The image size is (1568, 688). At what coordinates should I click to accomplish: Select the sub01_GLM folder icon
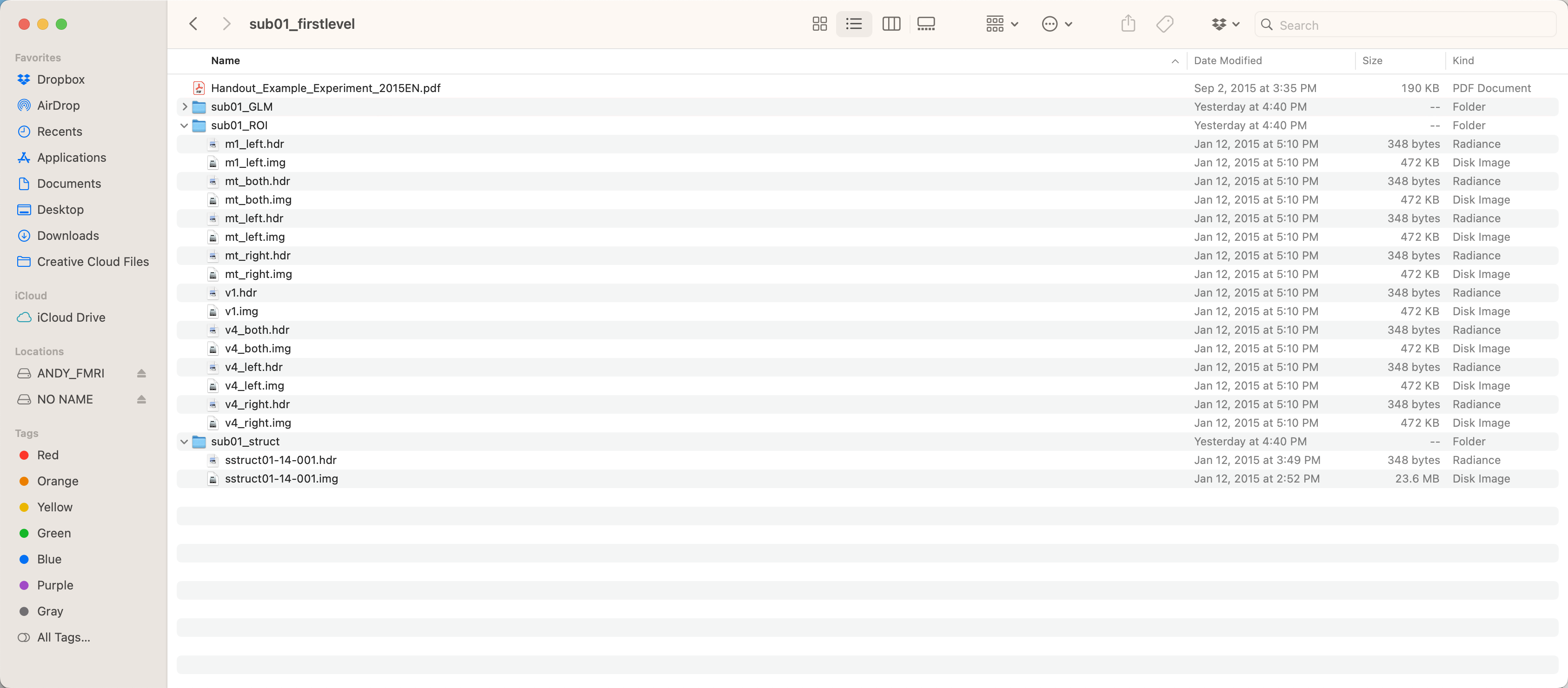pos(199,107)
